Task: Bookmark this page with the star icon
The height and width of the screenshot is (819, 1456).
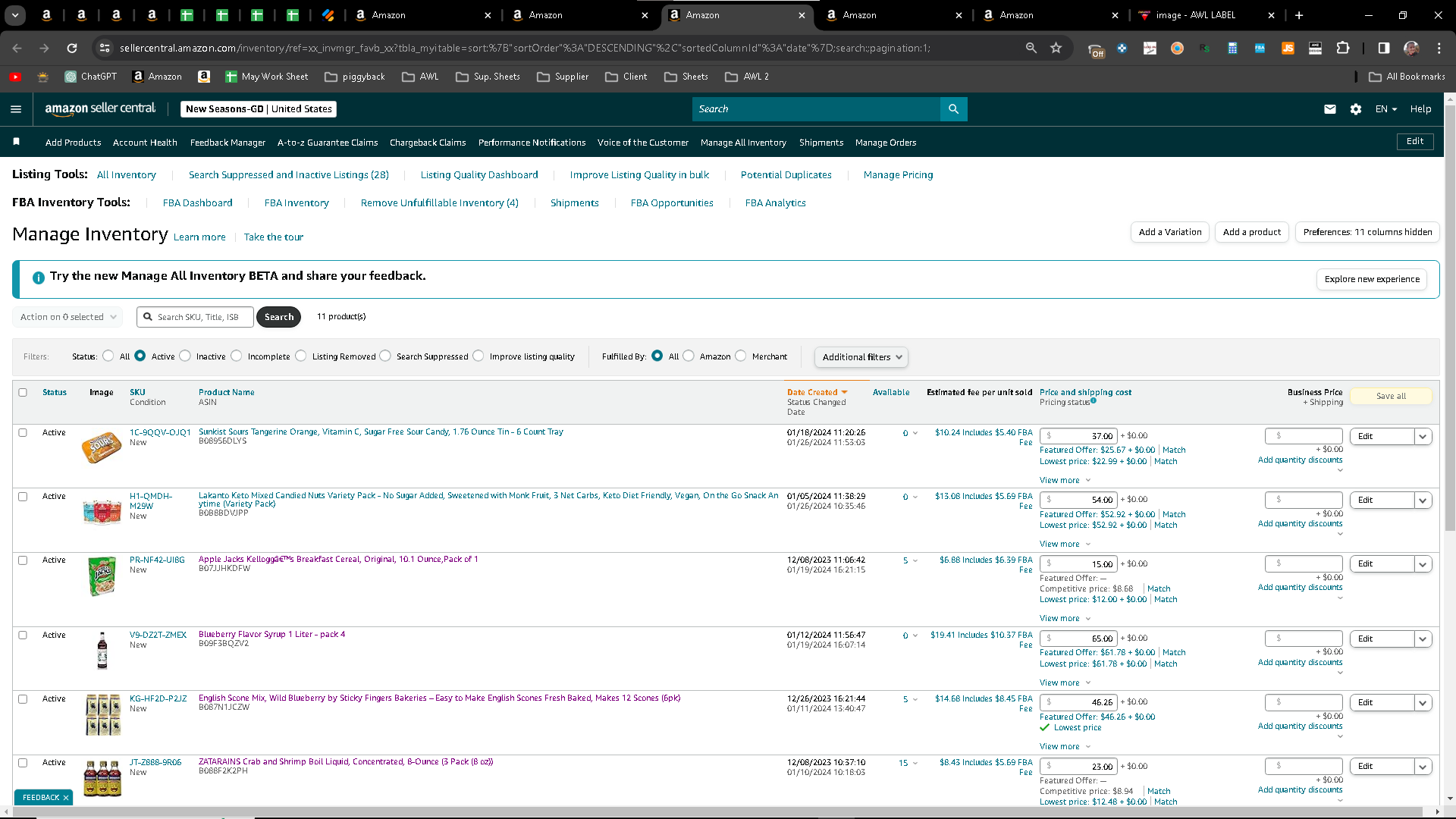Action: 1056,48
